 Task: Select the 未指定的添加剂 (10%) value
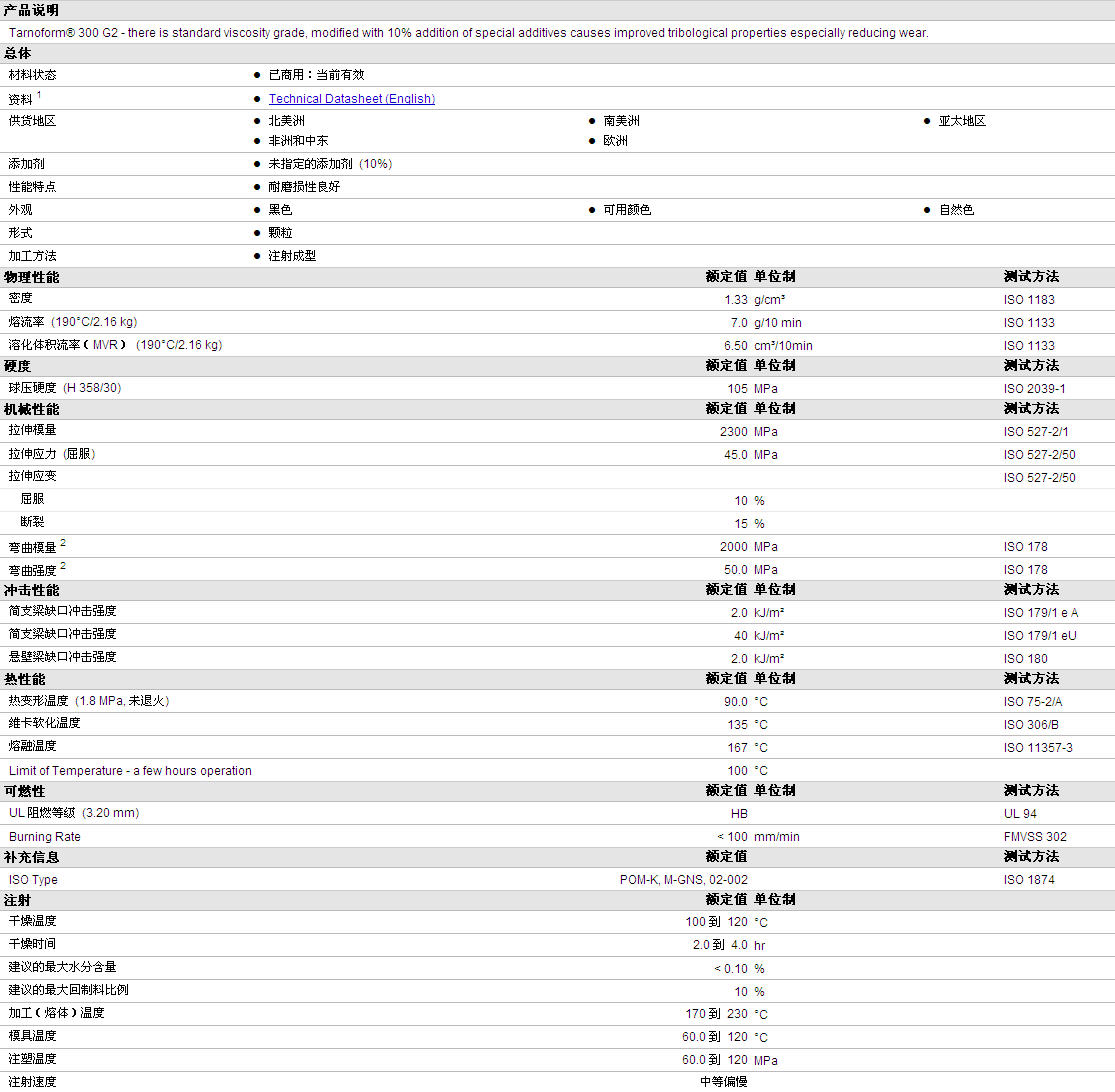(330, 164)
